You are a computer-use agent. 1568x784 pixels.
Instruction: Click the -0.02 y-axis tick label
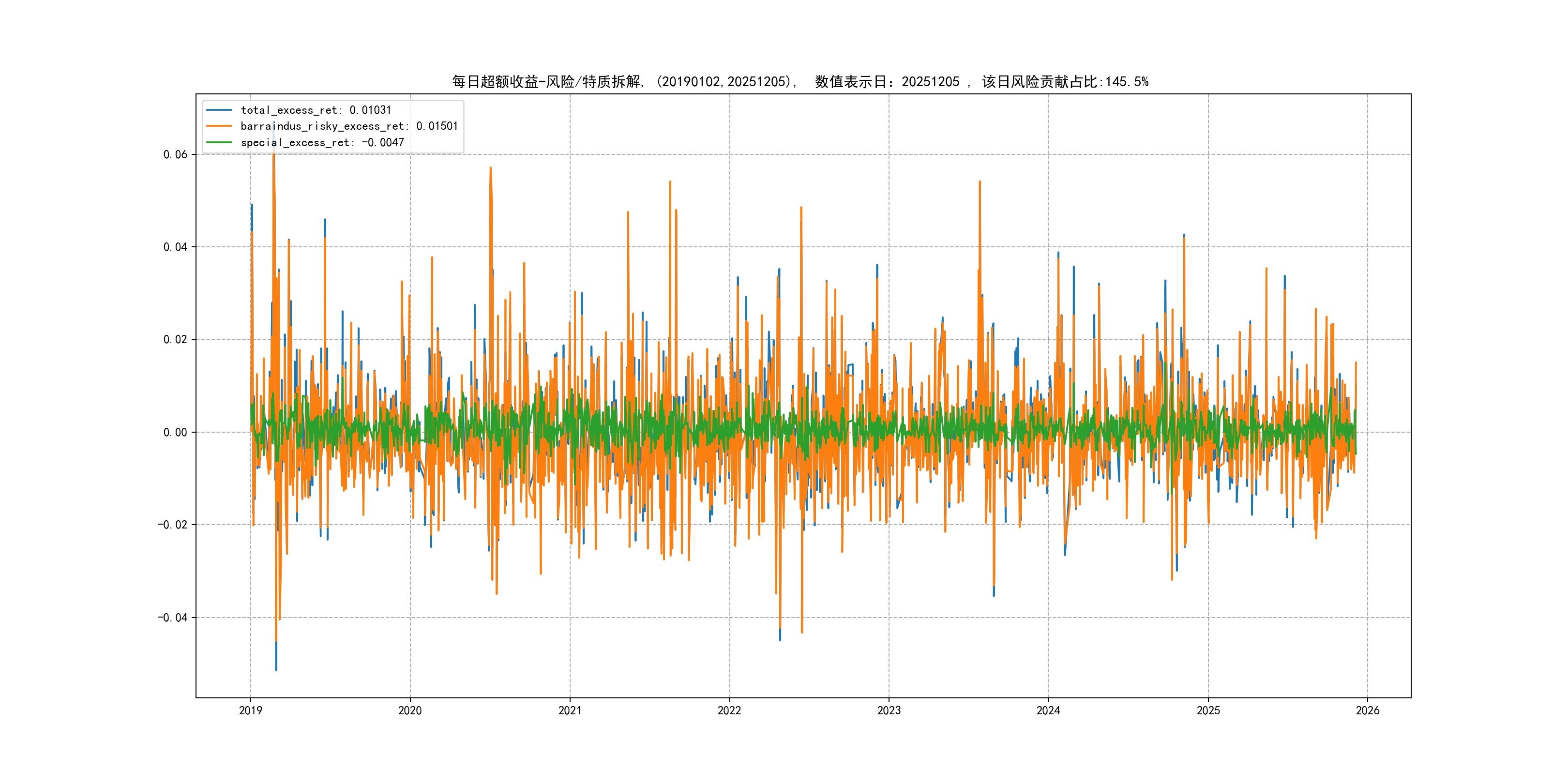pyautogui.click(x=172, y=525)
